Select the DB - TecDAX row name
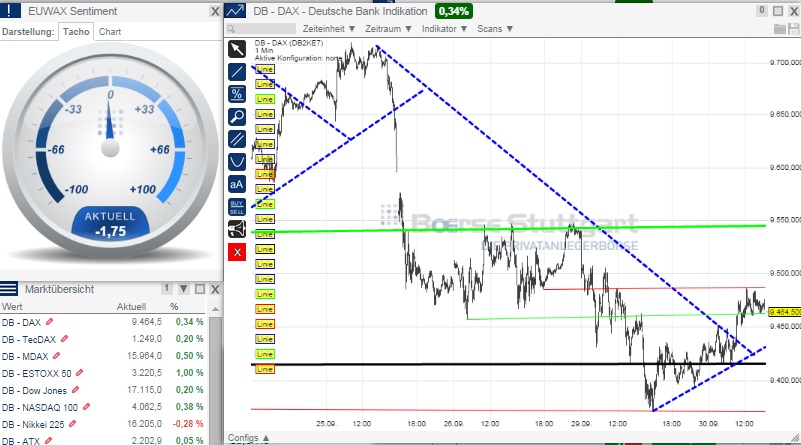 coord(29,339)
